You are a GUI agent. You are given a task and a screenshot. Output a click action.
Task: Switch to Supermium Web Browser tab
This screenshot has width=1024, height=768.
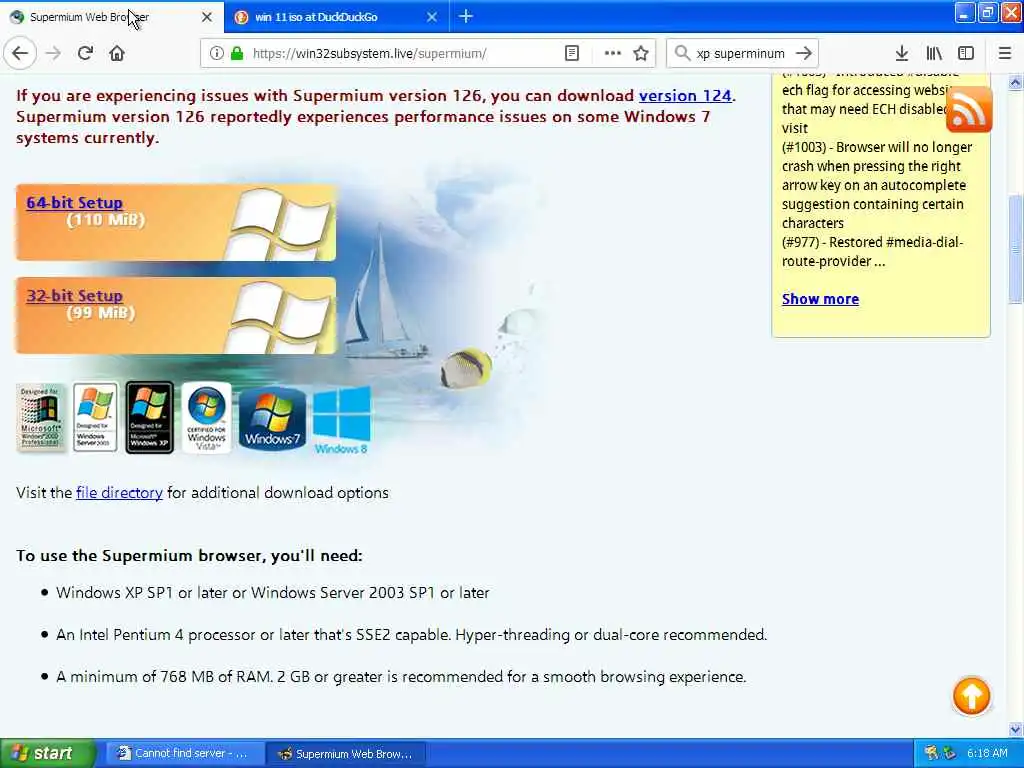(112, 17)
